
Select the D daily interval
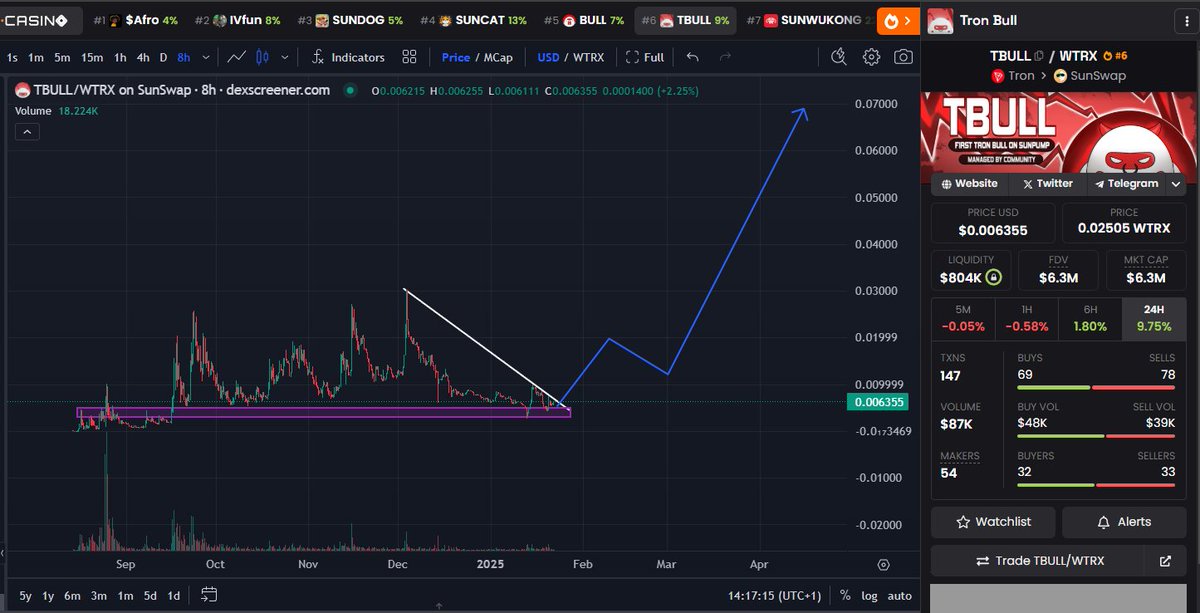coord(164,57)
